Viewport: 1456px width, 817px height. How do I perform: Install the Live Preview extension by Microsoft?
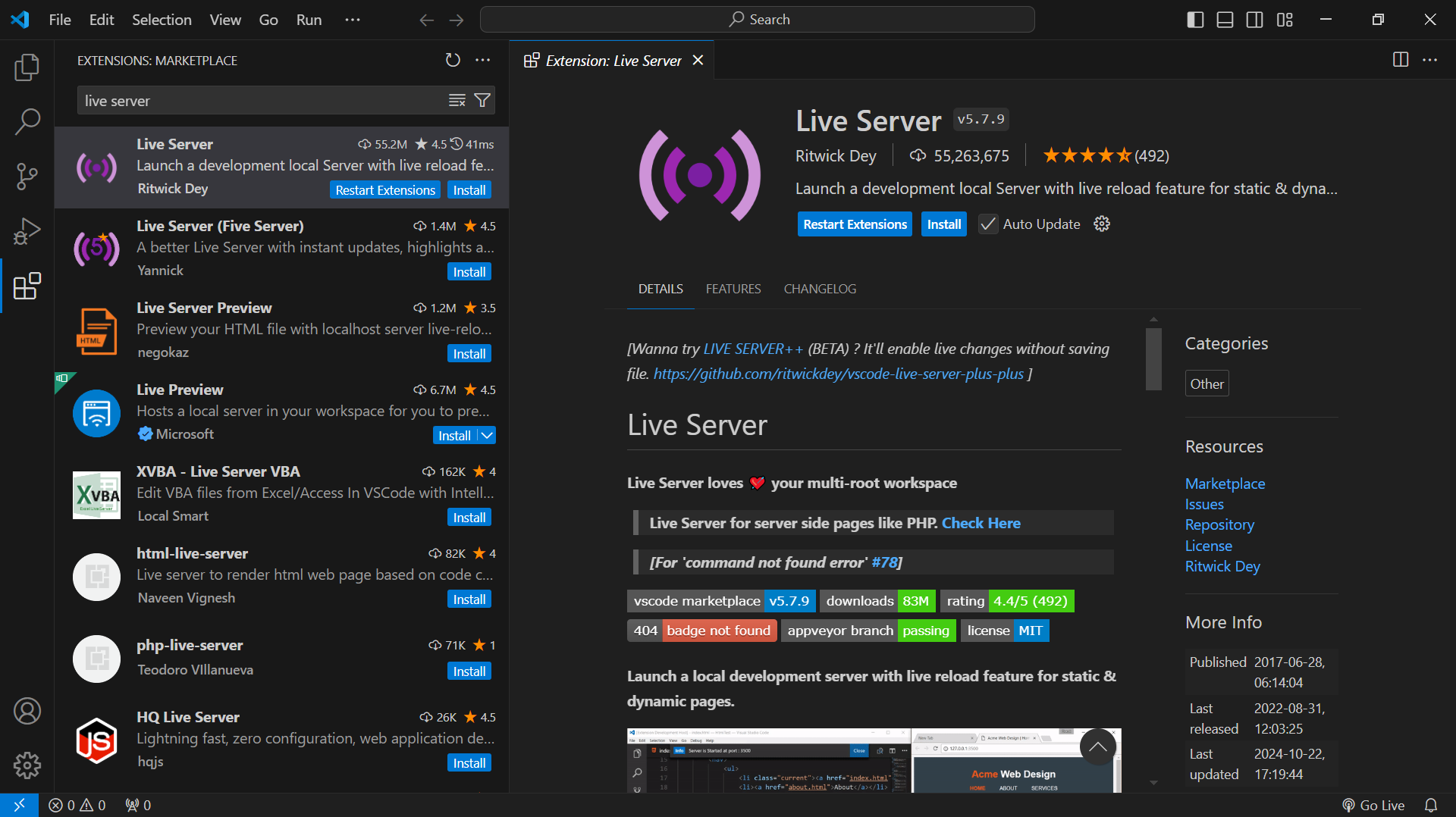[x=454, y=435]
